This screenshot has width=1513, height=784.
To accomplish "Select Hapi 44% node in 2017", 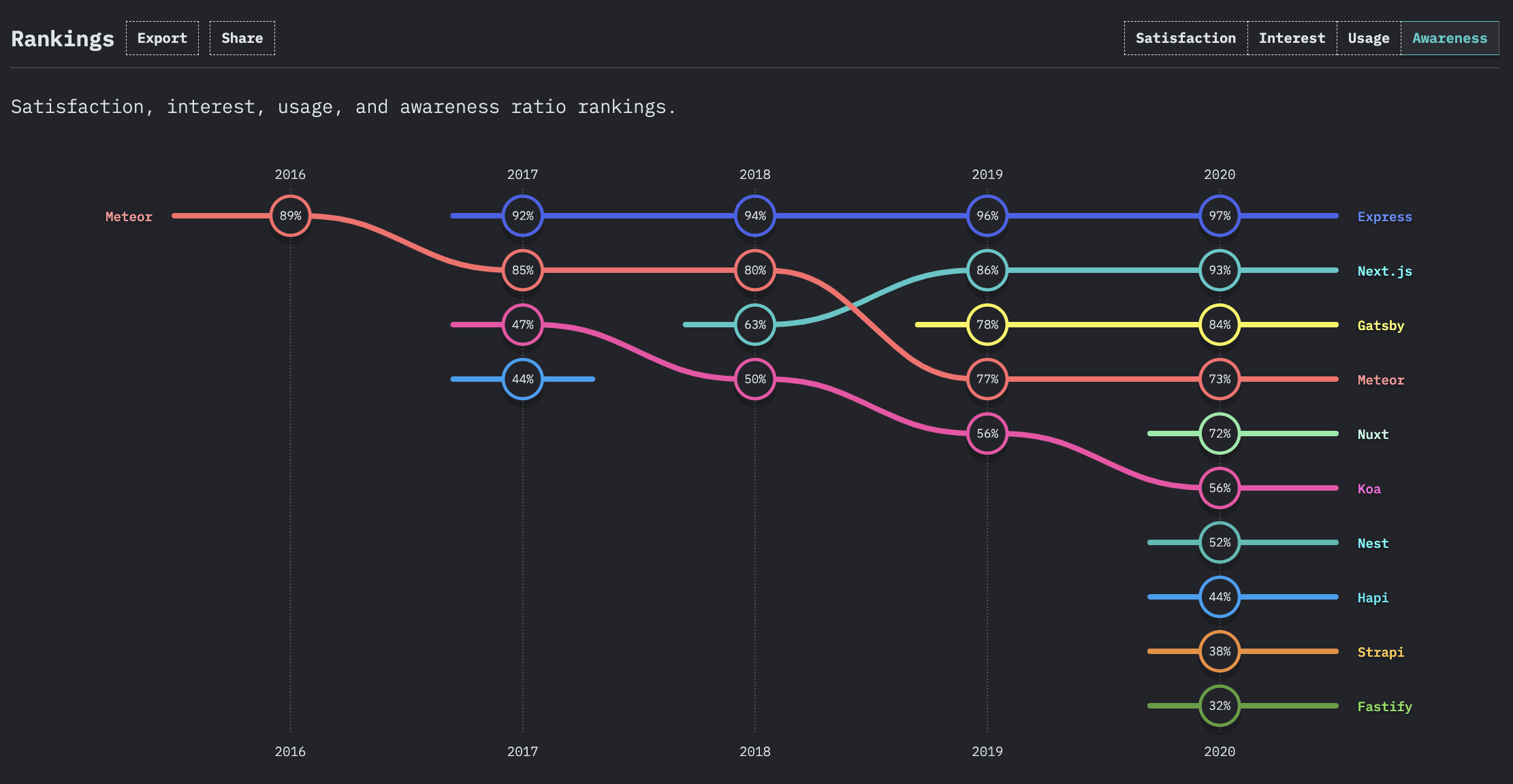I will (523, 379).
